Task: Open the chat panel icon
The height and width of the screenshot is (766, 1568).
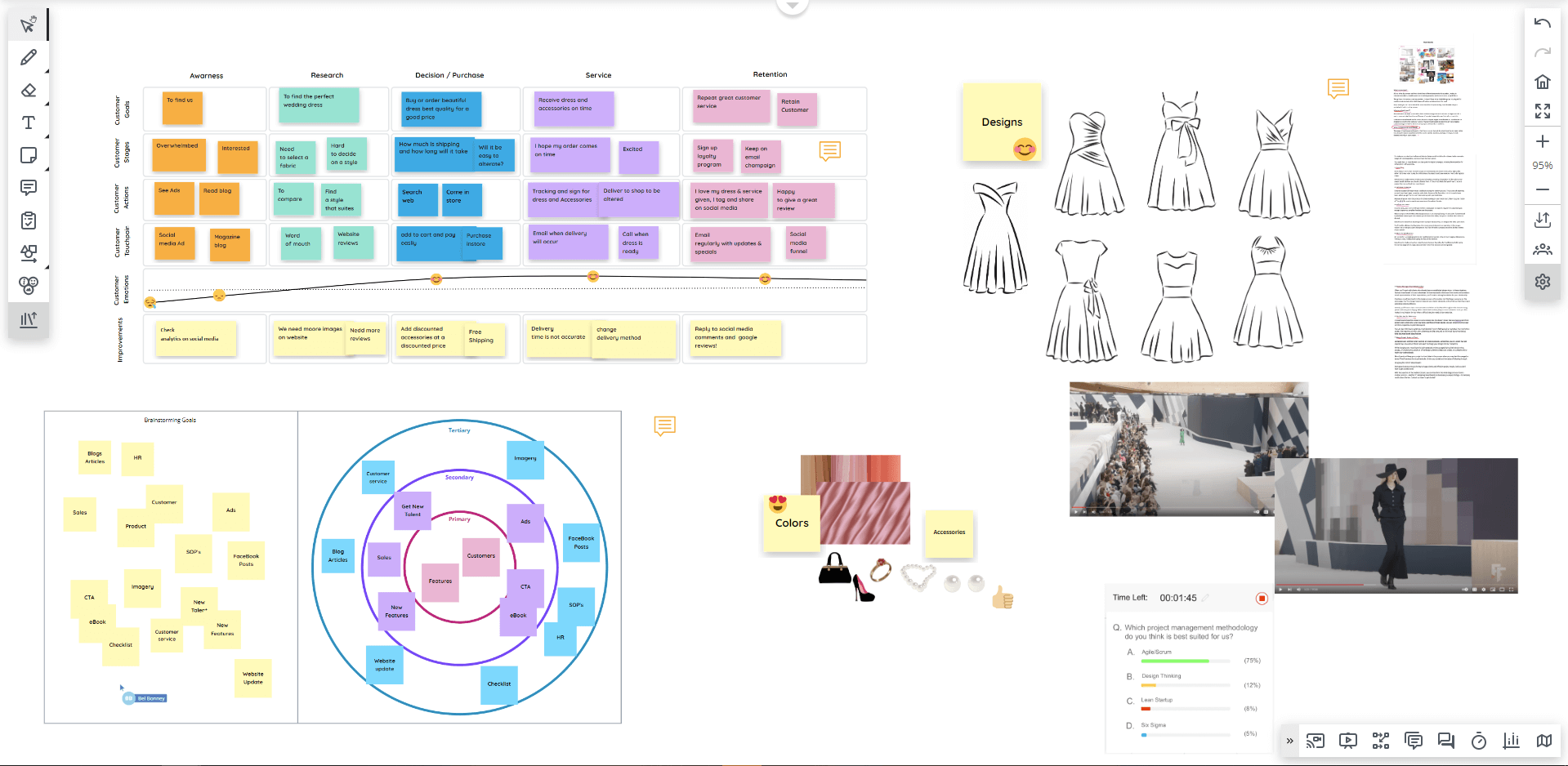Action: [x=1446, y=742]
